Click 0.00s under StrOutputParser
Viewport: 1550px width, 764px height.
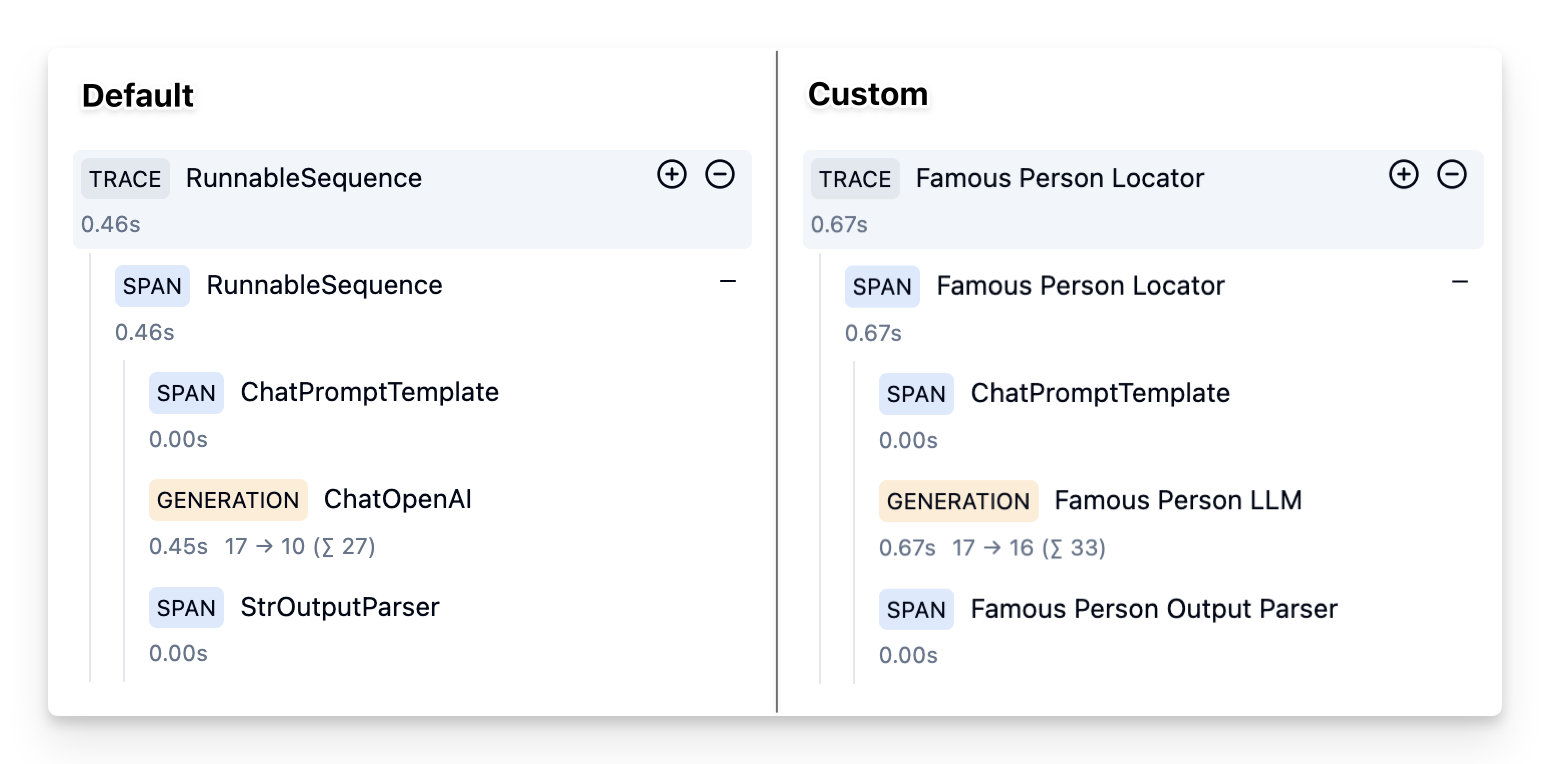(x=178, y=653)
